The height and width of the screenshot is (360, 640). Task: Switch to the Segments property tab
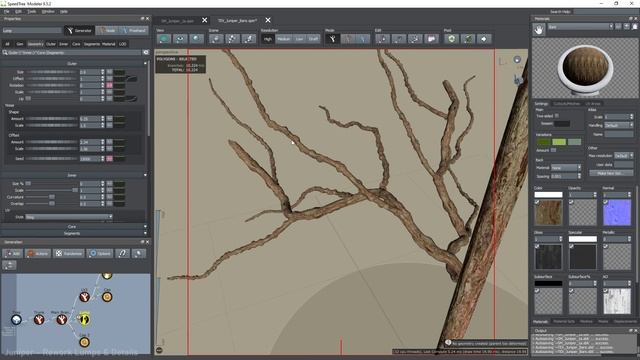[x=92, y=44]
